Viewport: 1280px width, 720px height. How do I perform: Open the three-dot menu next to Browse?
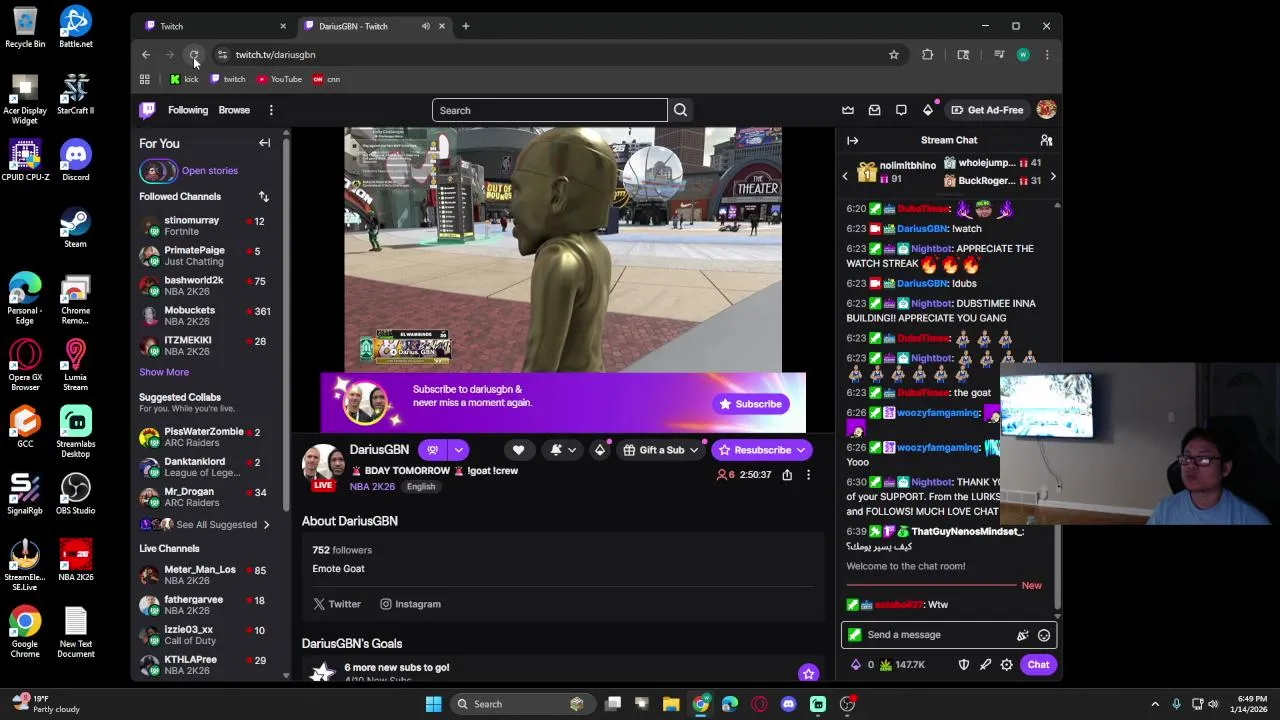[x=271, y=110]
